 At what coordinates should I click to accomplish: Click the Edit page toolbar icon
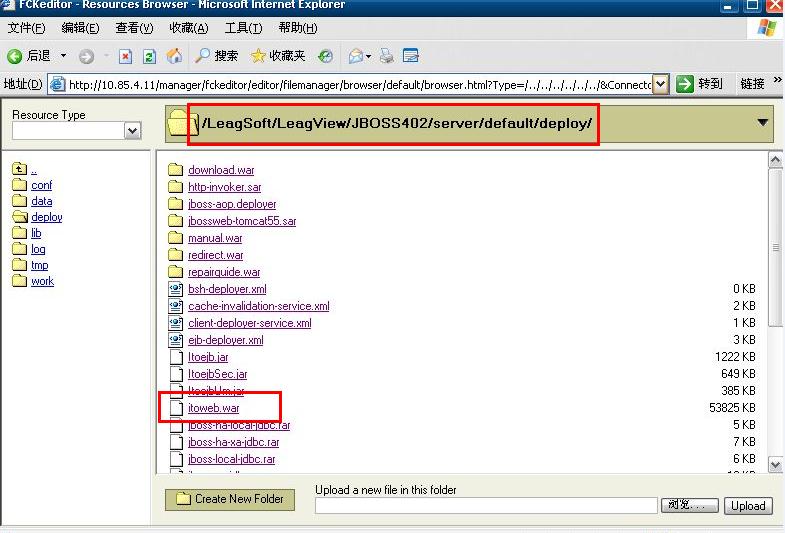pyautogui.click(x=411, y=56)
